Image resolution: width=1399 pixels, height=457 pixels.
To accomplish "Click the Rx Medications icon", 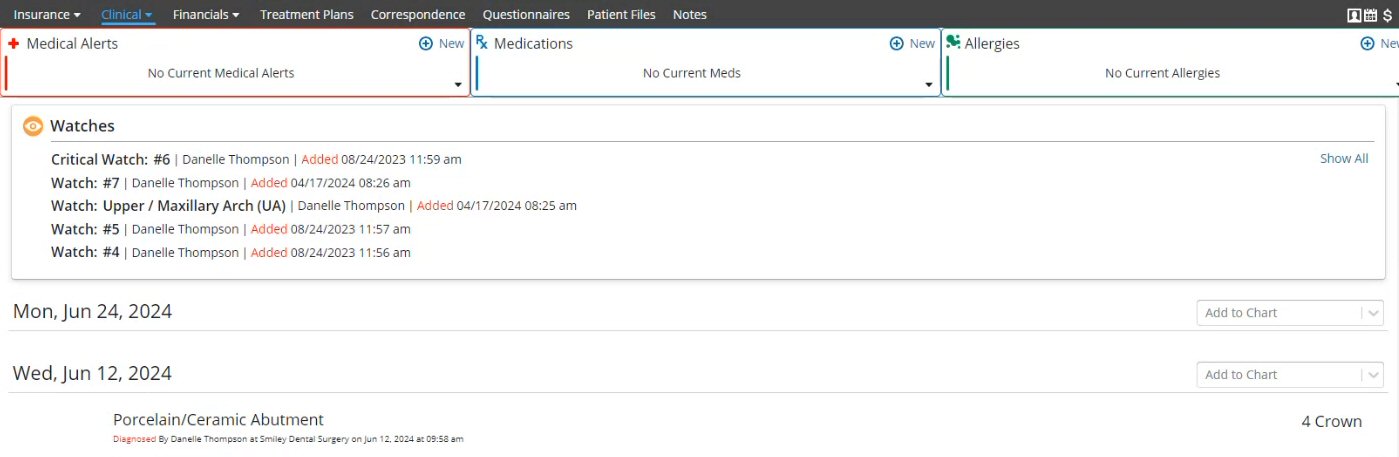I will [481, 43].
